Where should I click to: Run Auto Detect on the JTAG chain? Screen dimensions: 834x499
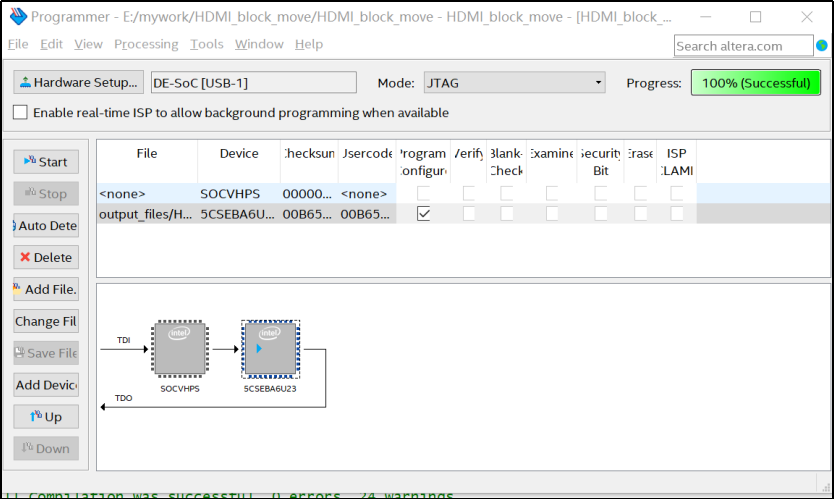[x=46, y=226]
